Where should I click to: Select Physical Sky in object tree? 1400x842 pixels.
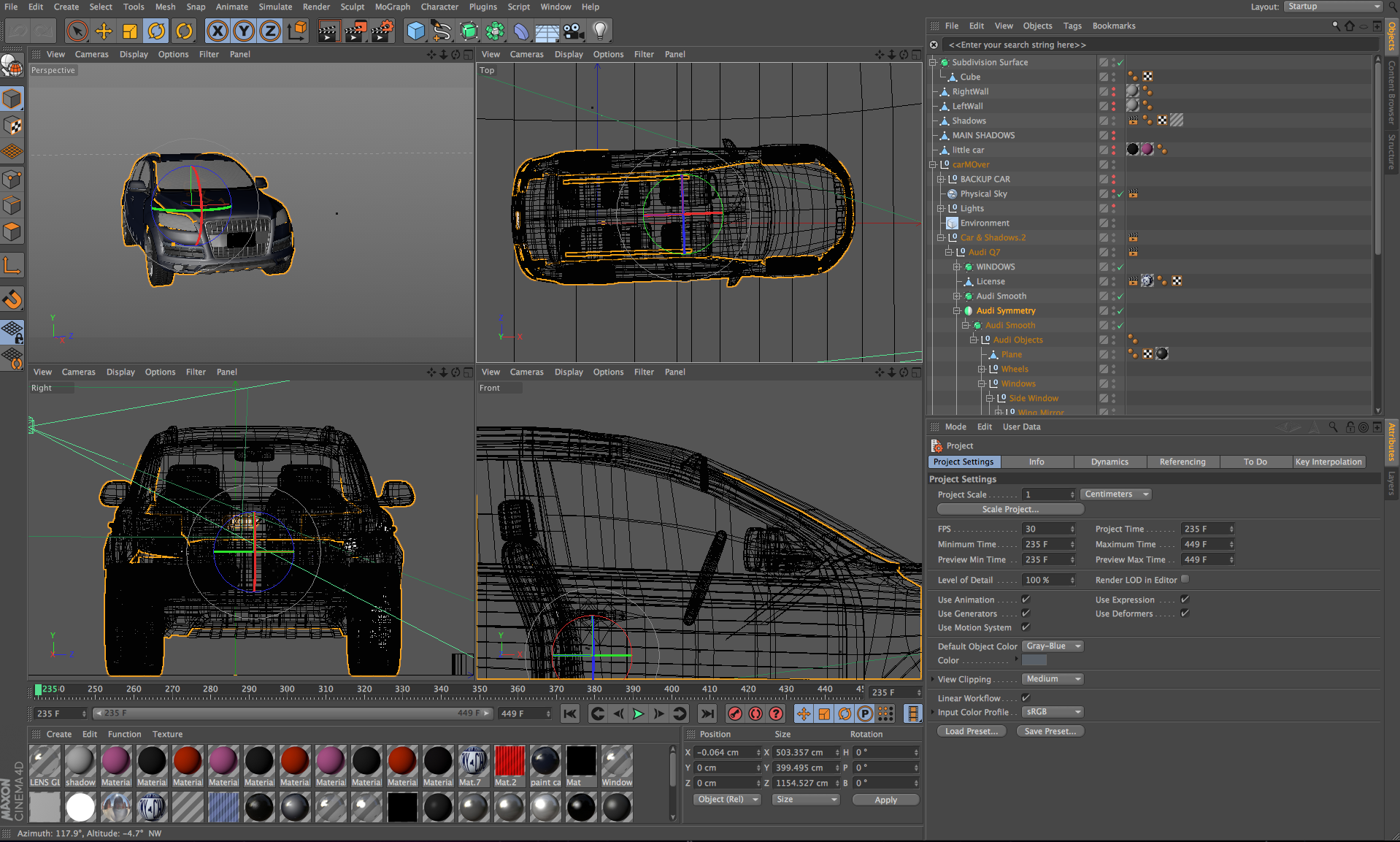point(983,194)
